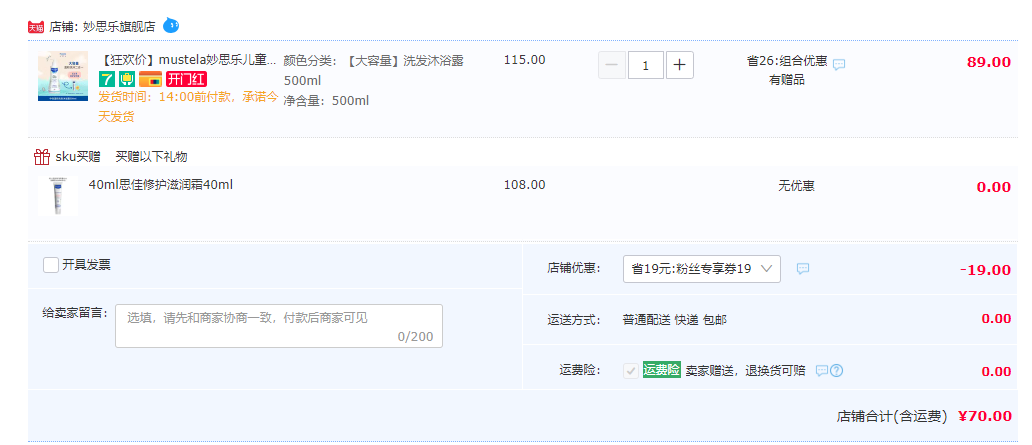Click the ¥70.00 store total
The image size is (1032, 445).
pos(985,416)
